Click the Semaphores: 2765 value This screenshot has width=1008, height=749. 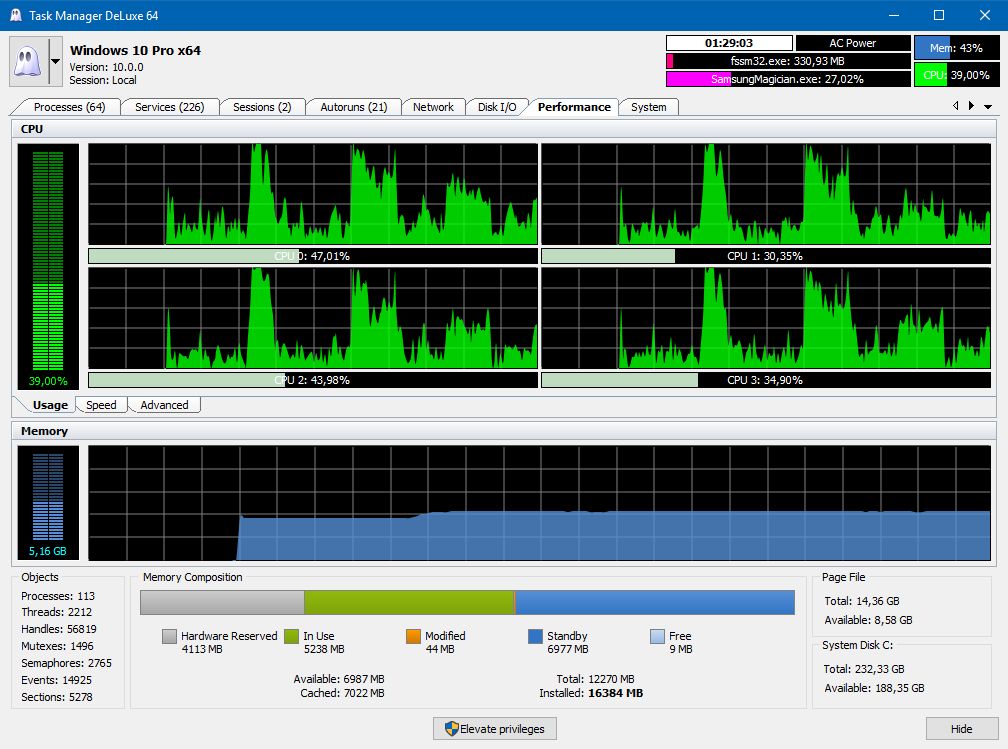66,663
